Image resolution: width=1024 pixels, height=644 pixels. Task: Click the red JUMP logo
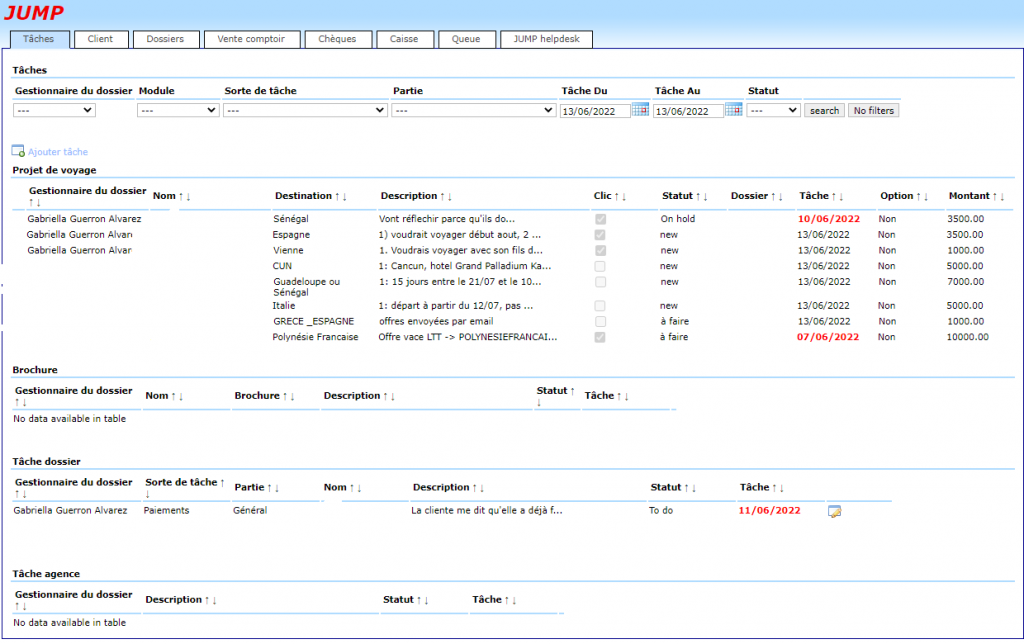(34, 13)
